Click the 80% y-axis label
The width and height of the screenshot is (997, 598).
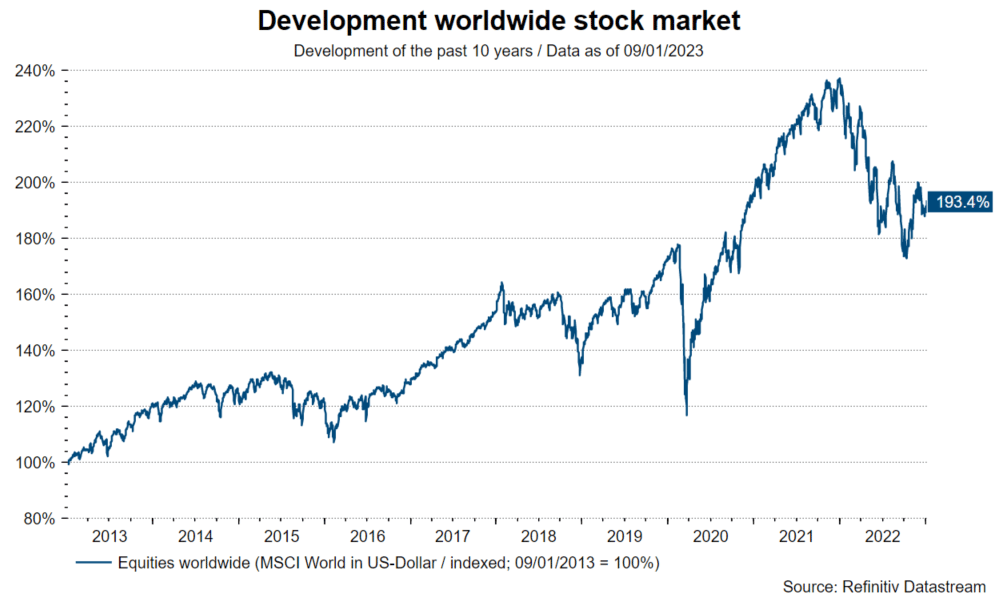pos(37,519)
